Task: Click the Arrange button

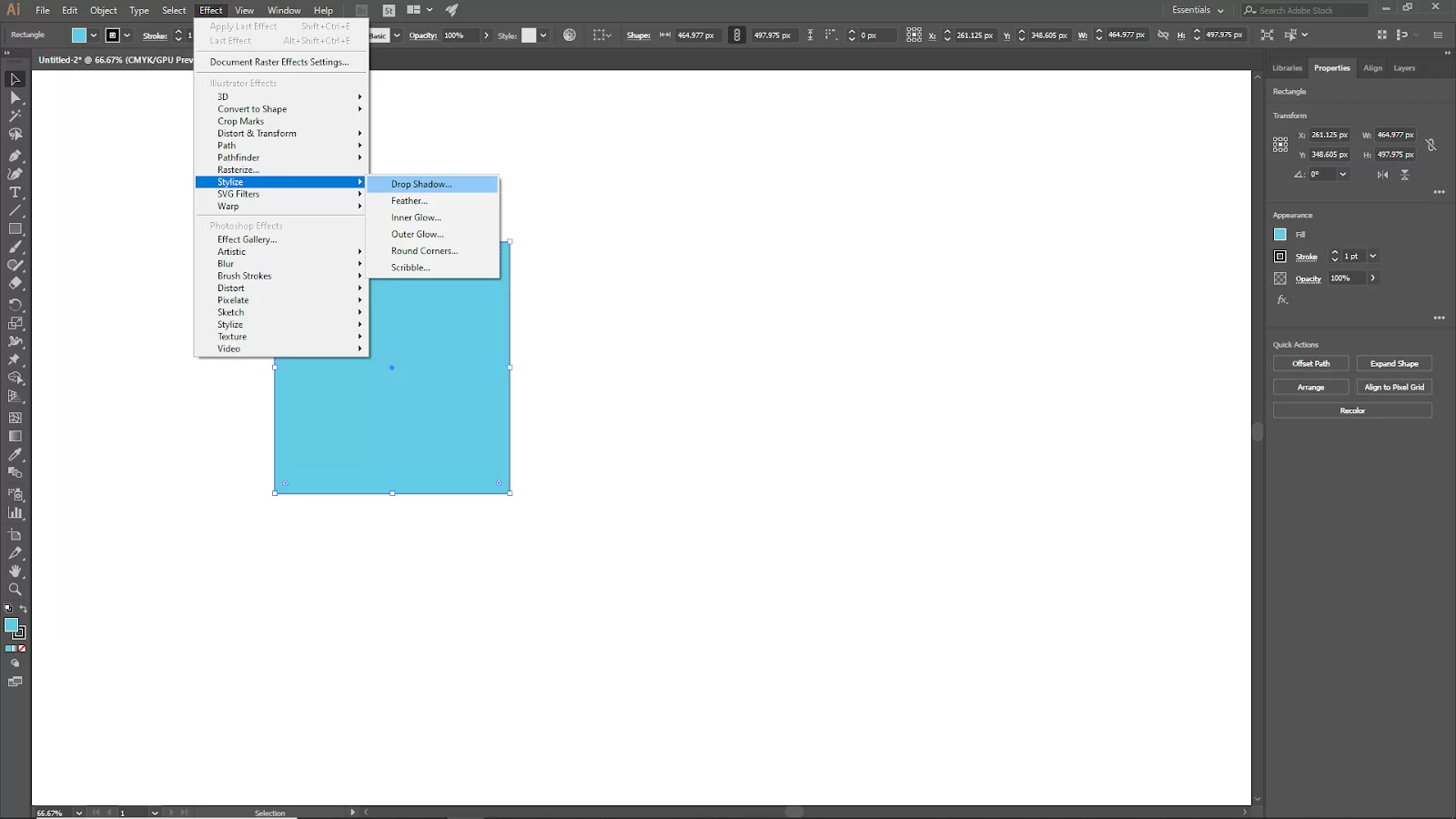Action: click(x=1310, y=387)
